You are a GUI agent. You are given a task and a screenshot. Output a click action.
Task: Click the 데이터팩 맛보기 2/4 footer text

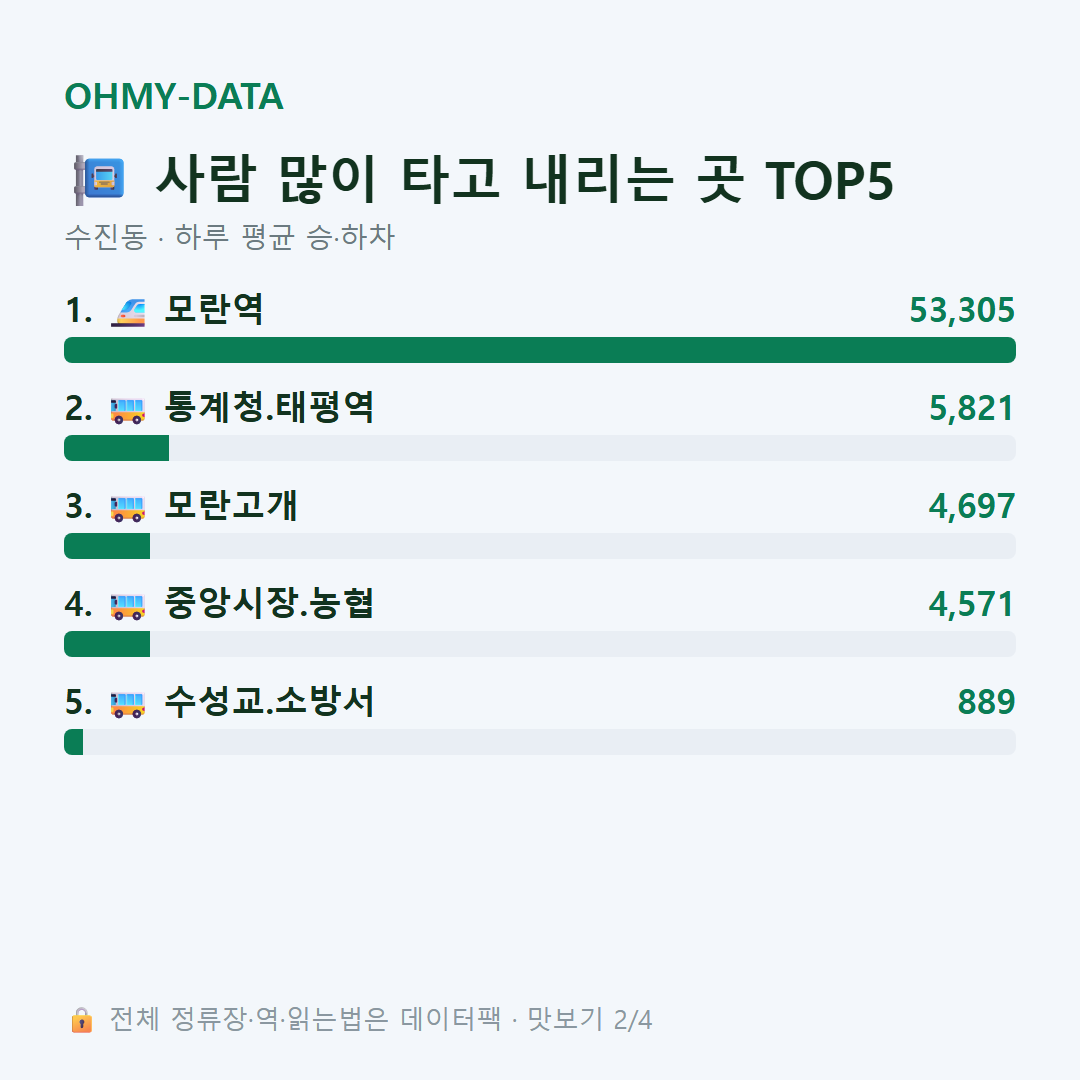coord(526,1019)
